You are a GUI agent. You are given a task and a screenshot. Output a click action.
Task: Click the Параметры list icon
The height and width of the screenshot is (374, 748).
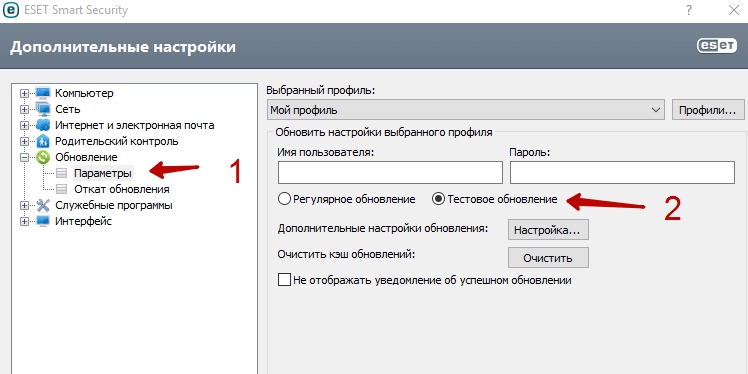pyautogui.click(x=61, y=173)
